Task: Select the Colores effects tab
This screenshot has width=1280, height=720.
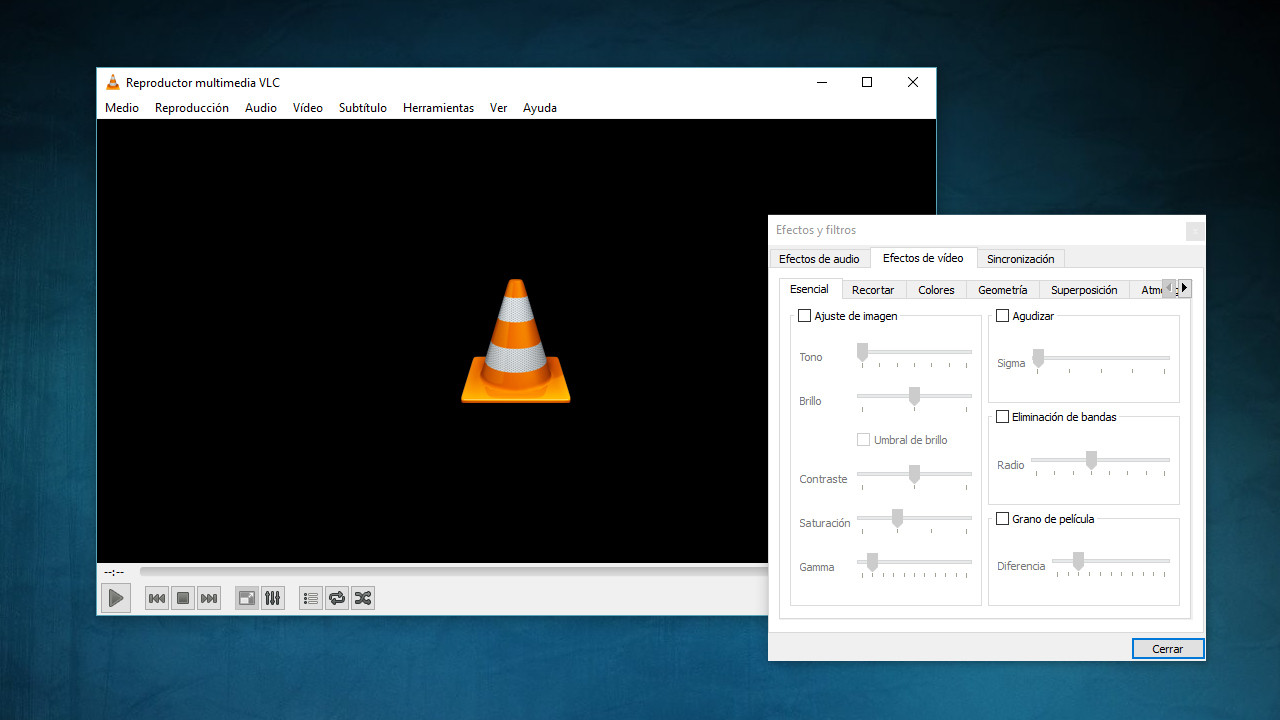Action: coord(935,289)
